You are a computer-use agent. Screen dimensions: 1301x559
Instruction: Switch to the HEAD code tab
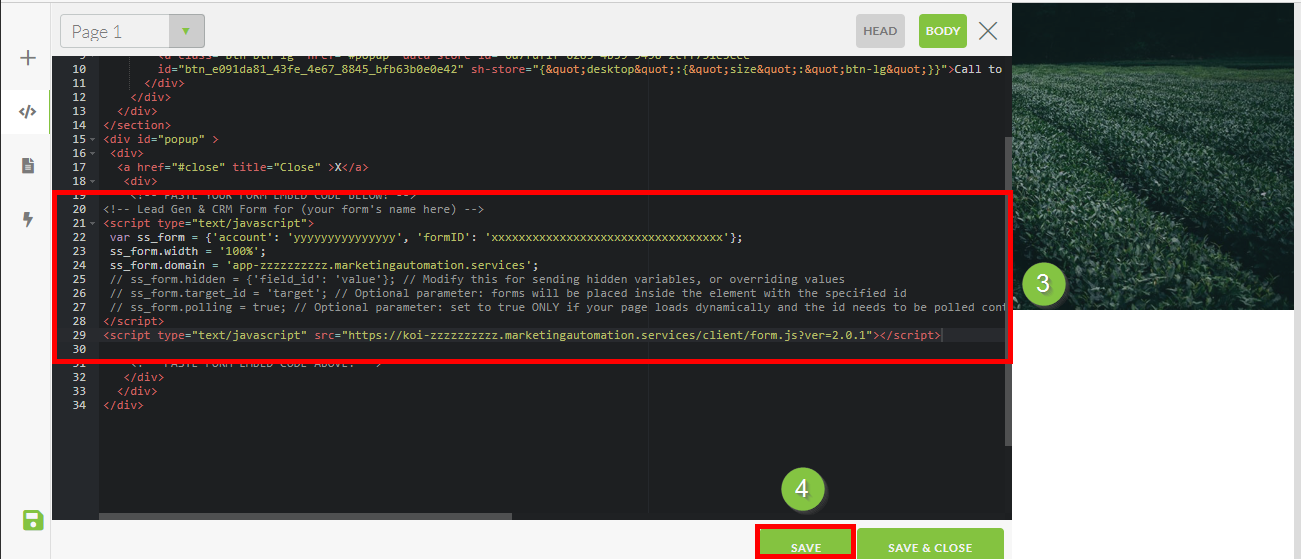click(x=880, y=31)
